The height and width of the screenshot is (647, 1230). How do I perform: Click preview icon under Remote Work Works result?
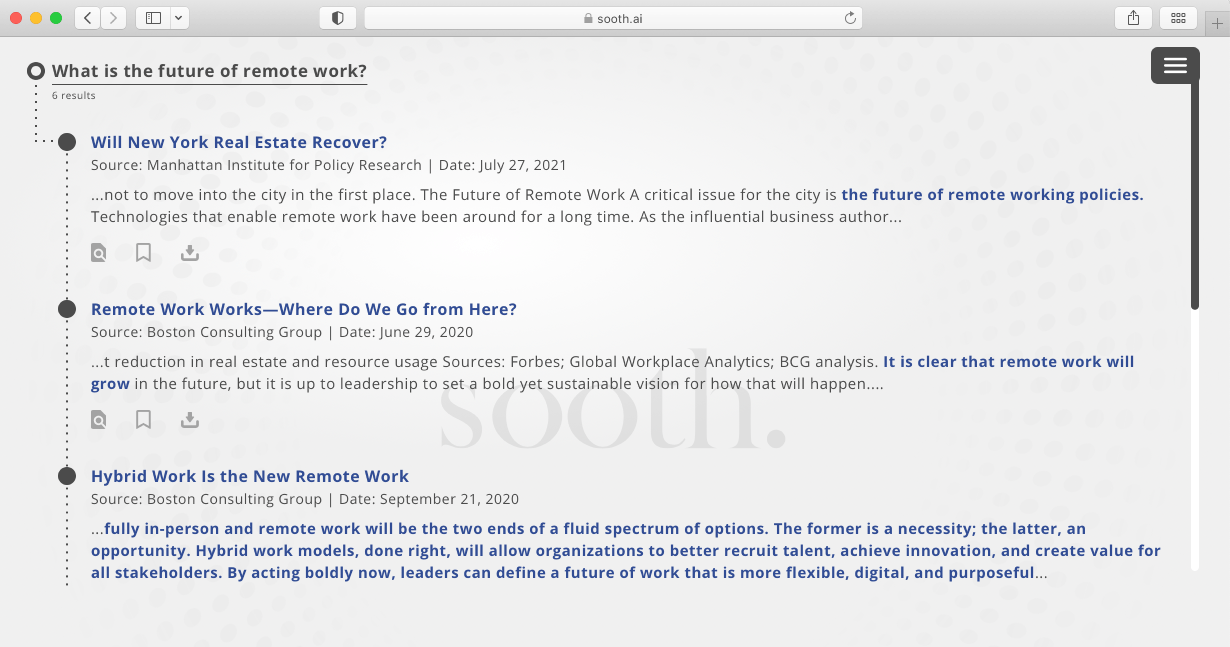click(x=98, y=420)
